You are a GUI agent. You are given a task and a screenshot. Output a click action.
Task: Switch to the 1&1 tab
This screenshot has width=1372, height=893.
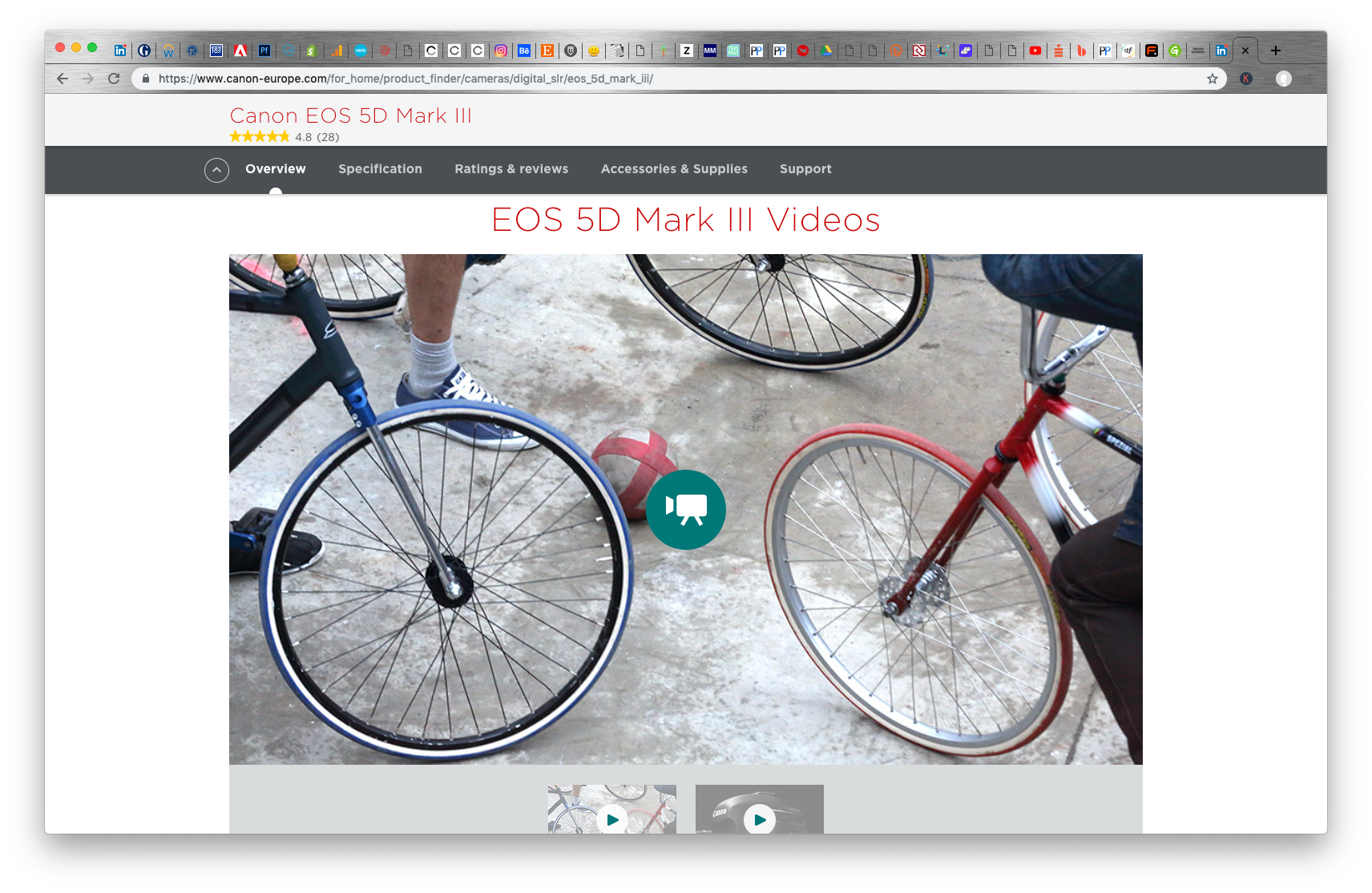(216, 51)
